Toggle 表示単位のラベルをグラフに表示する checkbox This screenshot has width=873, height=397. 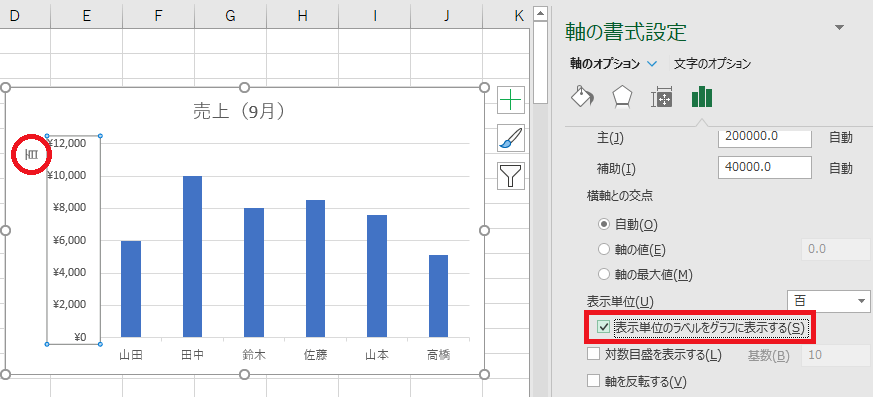pos(603,327)
